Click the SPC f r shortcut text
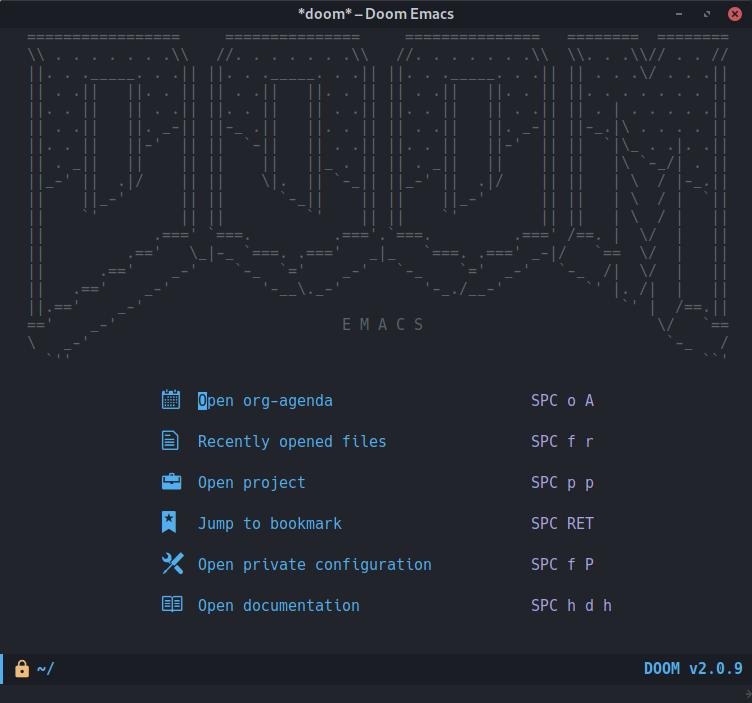The width and height of the screenshot is (752, 703). (563, 441)
